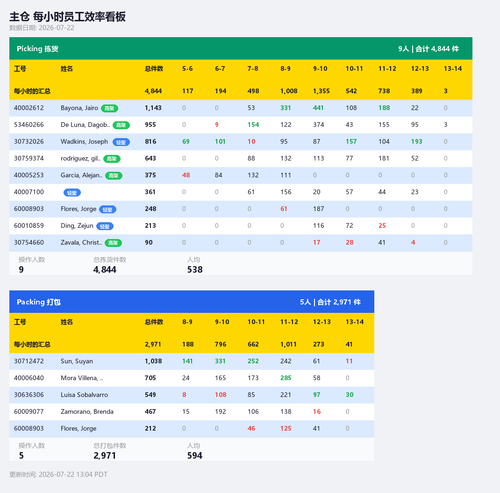The image size is (500, 493).
Task: Click the name Luisa Sobalvarro
Action: [84, 395]
